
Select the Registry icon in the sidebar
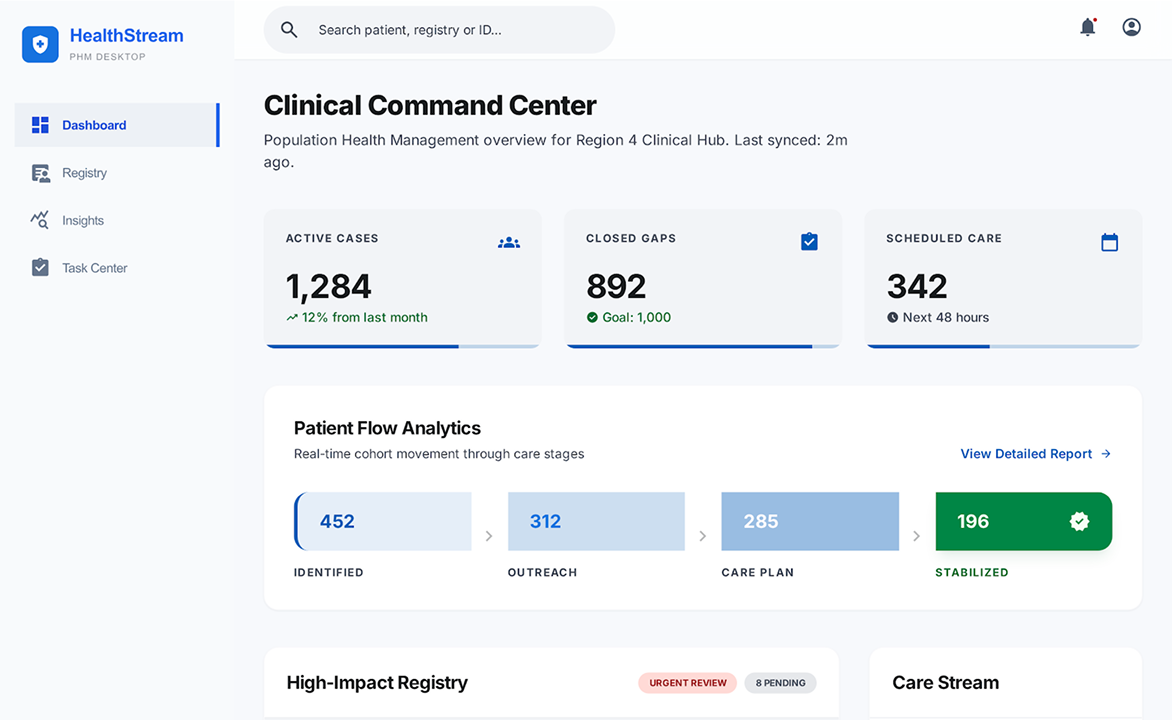point(41,172)
